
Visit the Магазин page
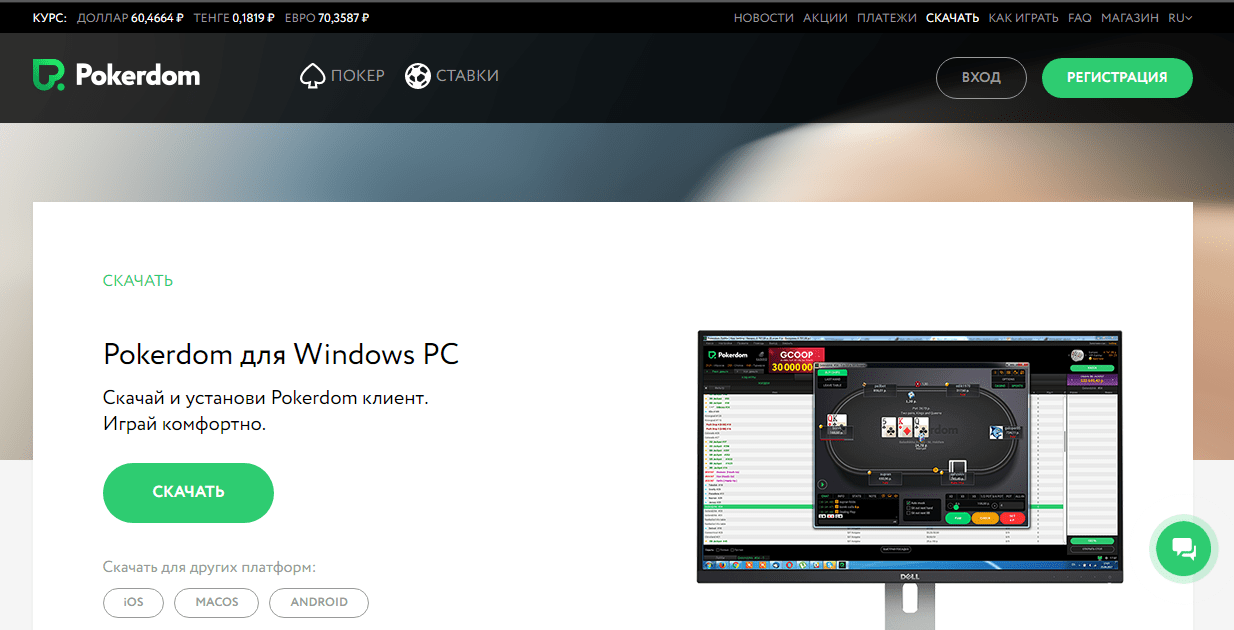coord(1130,18)
